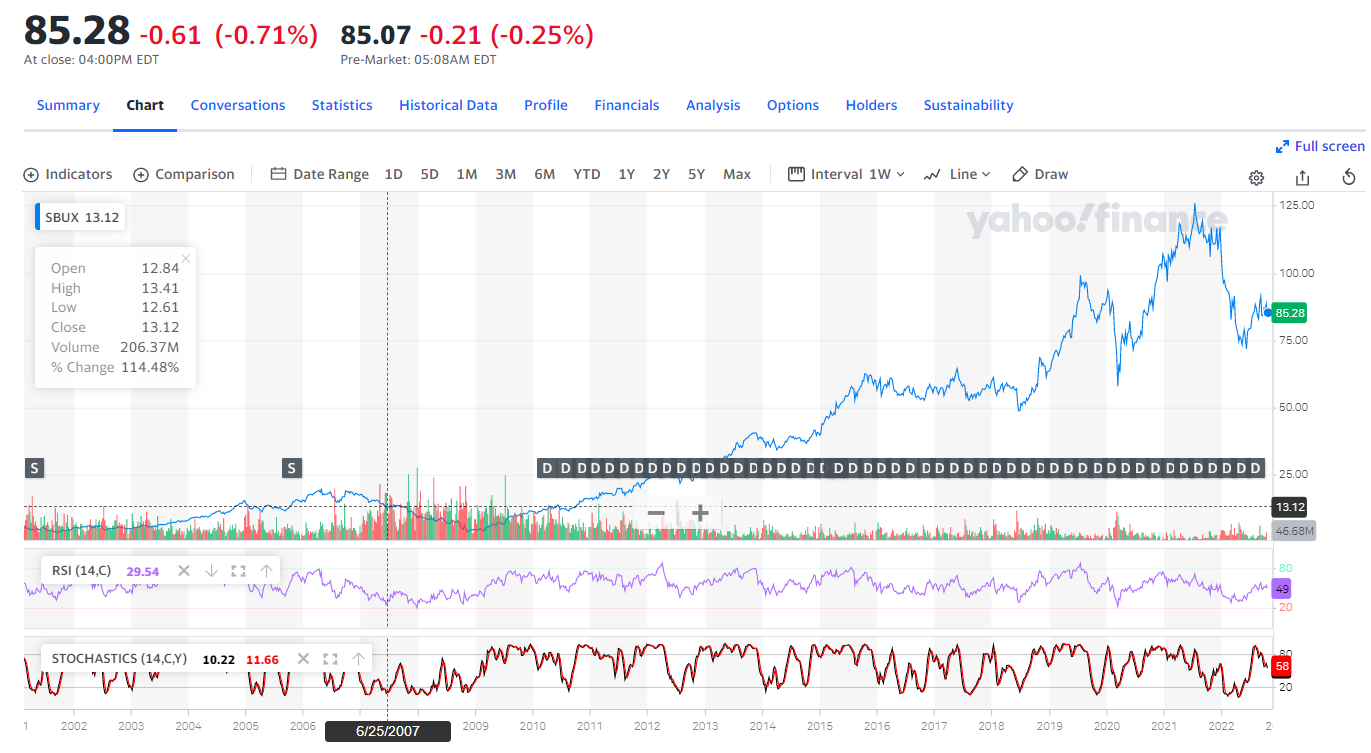Select the 6M range
Viewport: 1371px width, 753px height.
(x=544, y=174)
